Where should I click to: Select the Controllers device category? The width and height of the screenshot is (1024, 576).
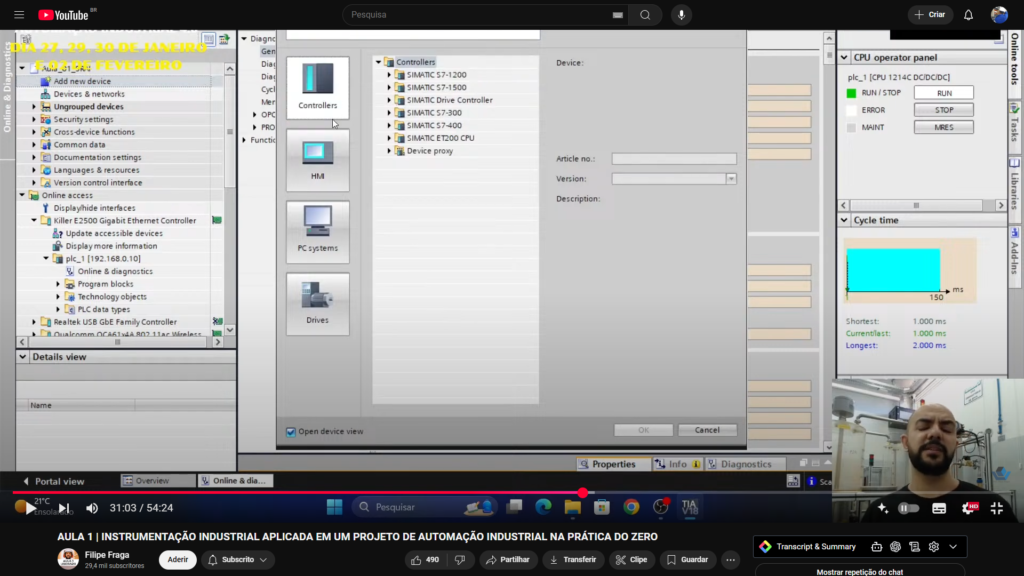317,87
